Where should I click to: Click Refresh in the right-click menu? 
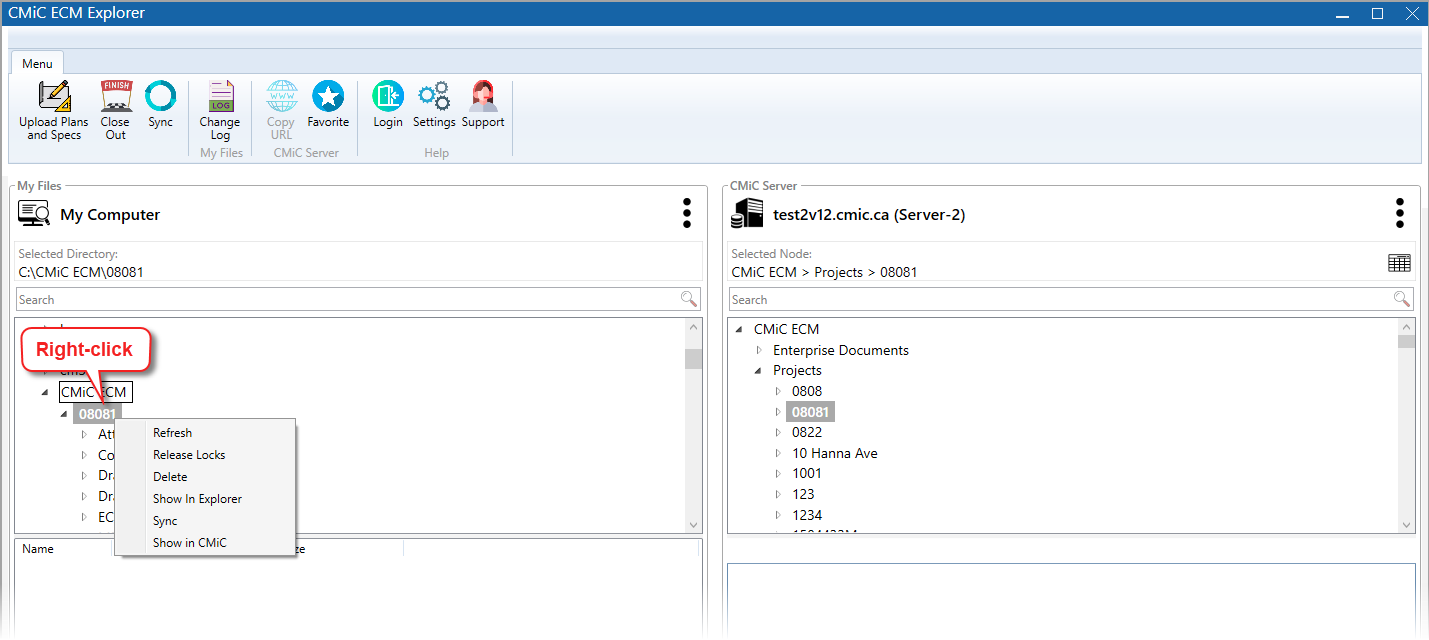172,432
